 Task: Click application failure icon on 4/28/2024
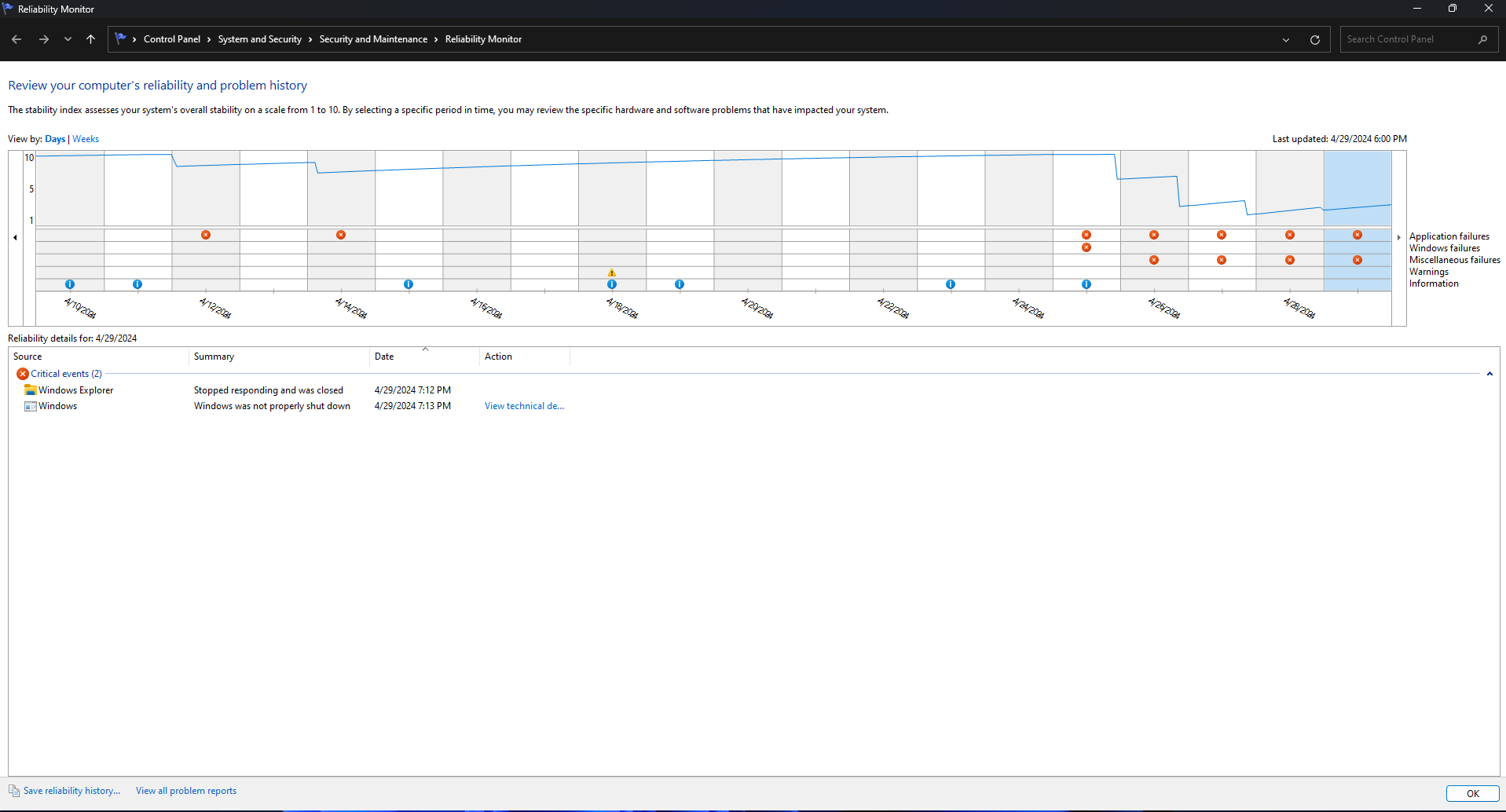pos(1290,235)
